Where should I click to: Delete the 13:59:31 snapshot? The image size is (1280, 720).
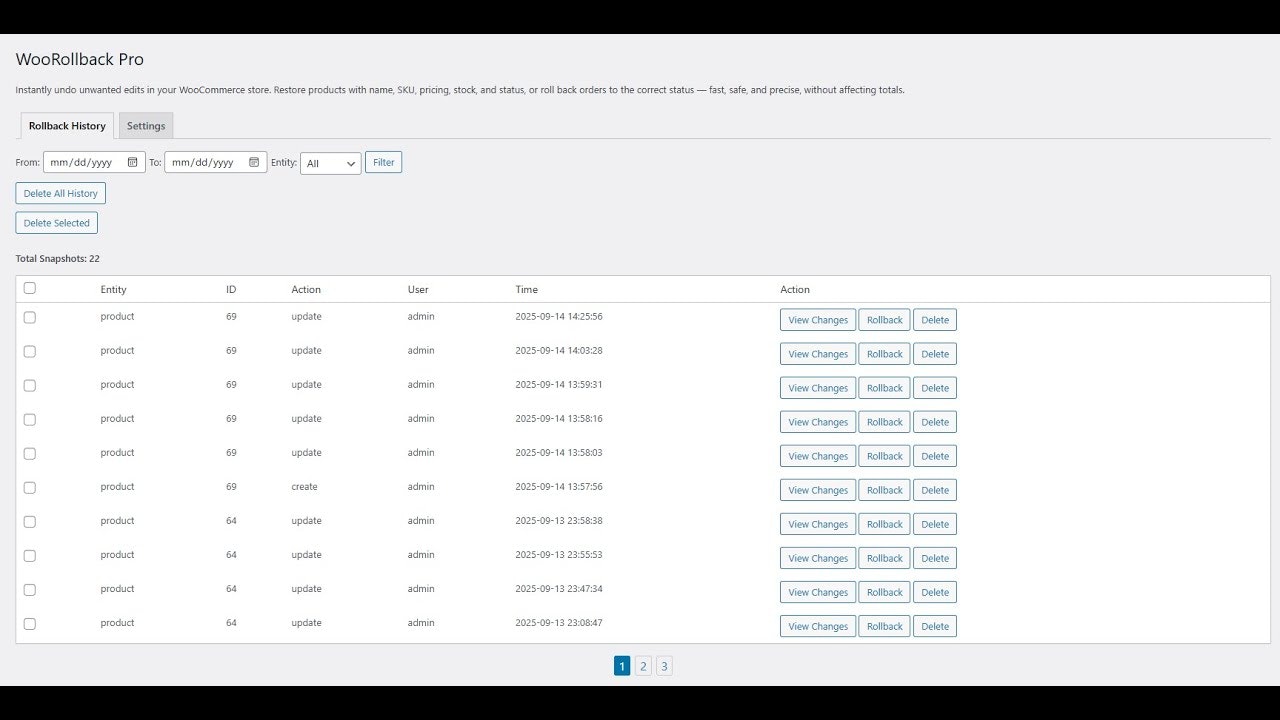tap(935, 388)
